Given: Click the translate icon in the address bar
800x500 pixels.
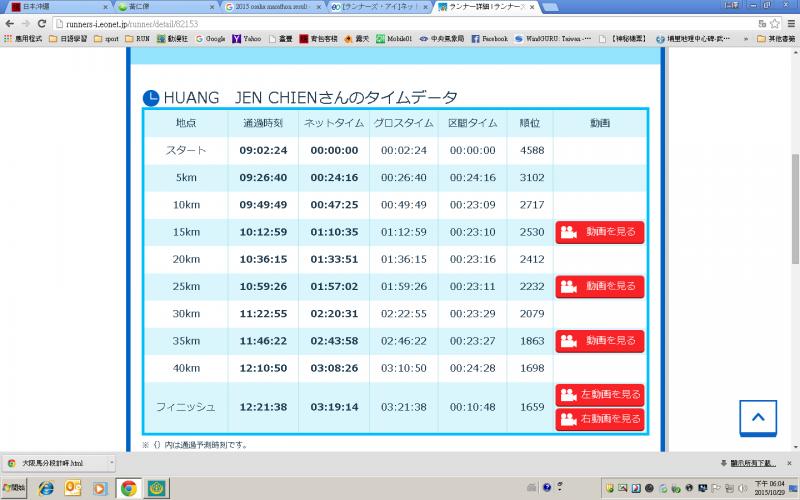Looking at the screenshot, I should (x=762, y=23).
